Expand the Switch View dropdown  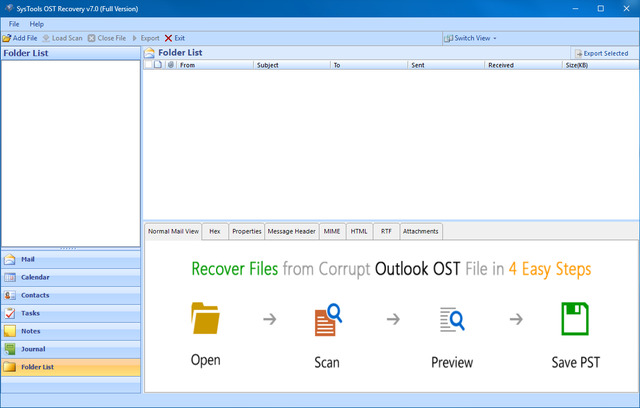pyautogui.click(x=470, y=38)
